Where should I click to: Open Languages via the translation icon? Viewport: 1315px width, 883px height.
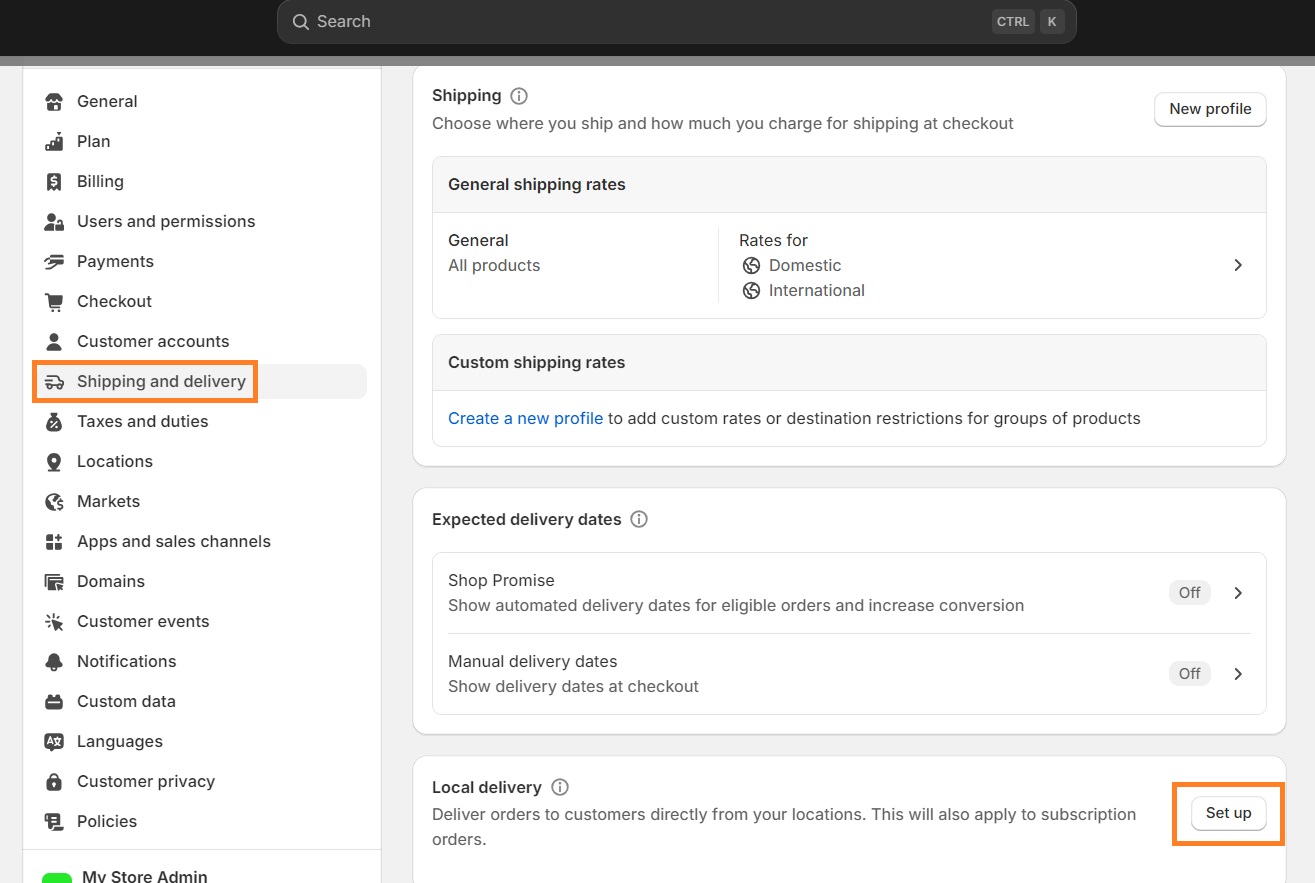point(53,741)
